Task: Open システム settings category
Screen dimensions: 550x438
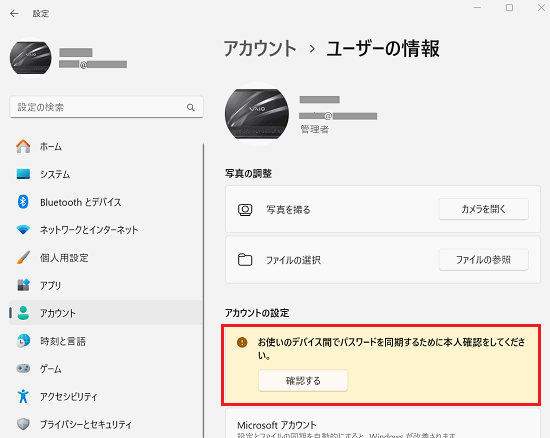Action: pos(106,174)
